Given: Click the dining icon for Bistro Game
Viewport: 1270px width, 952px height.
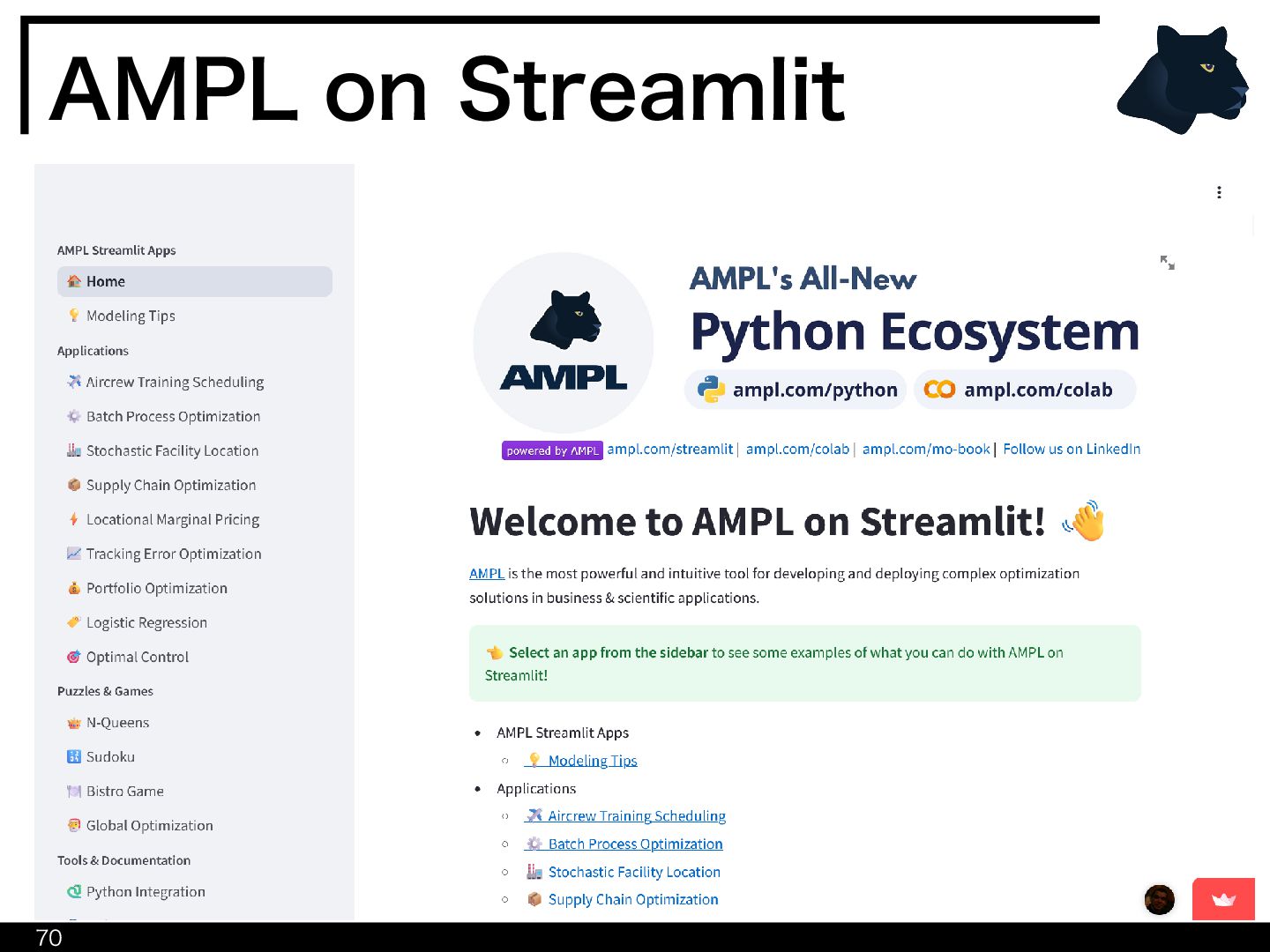Looking at the screenshot, I should [x=74, y=791].
